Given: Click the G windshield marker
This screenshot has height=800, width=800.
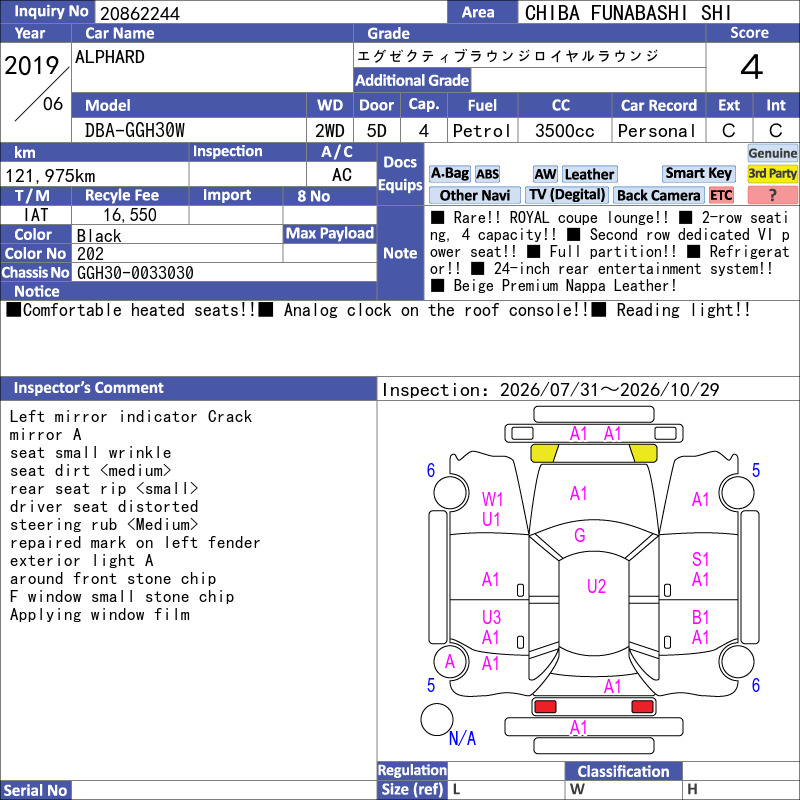Looking at the screenshot, I should tap(580, 535).
